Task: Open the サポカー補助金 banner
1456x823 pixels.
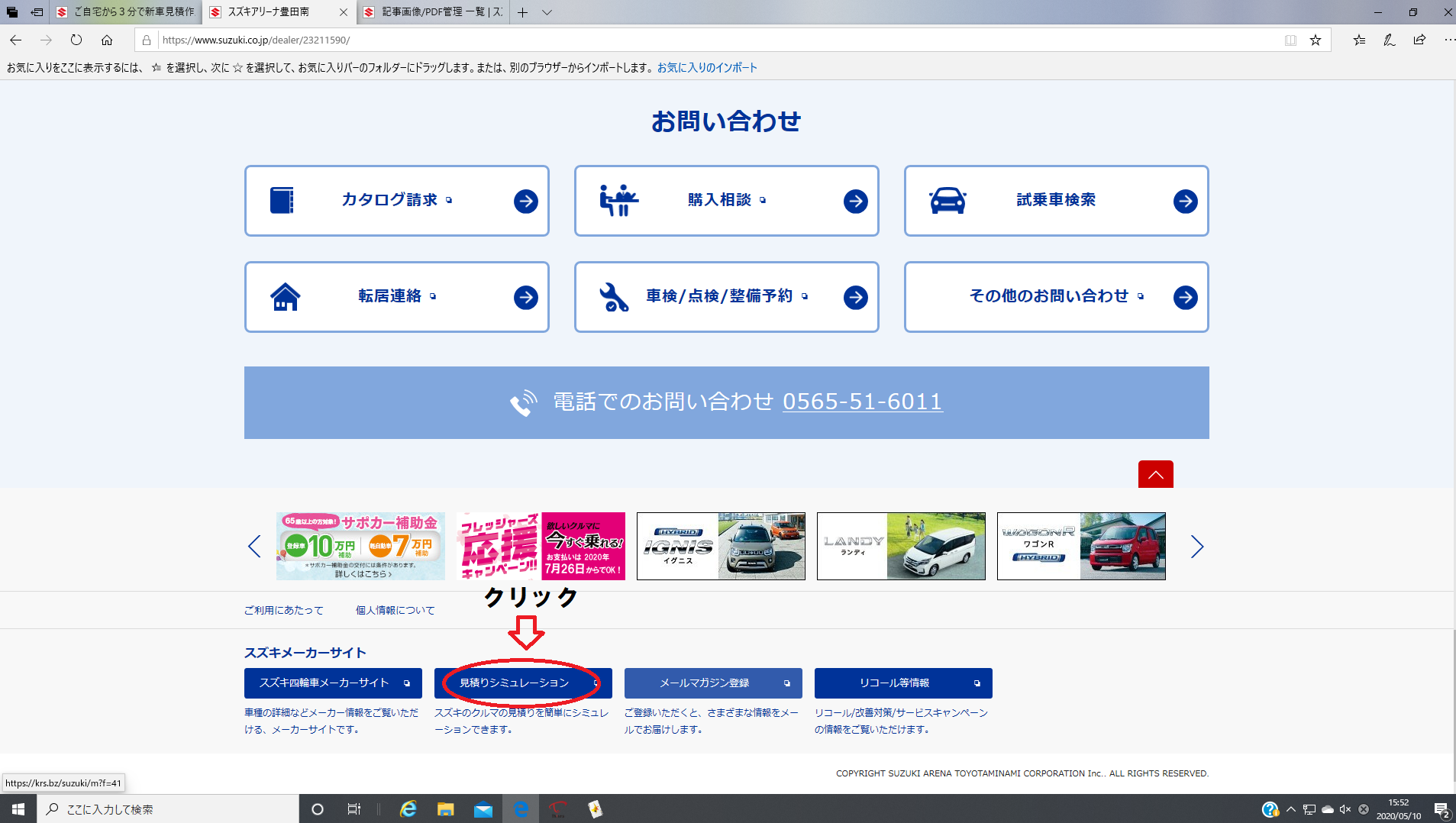Action: [x=360, y=546]
